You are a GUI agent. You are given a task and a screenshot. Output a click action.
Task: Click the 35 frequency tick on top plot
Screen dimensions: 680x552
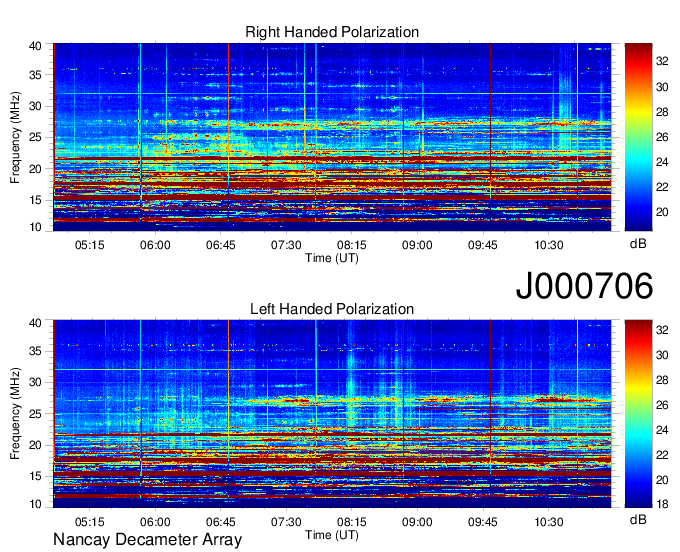point(35,75)
